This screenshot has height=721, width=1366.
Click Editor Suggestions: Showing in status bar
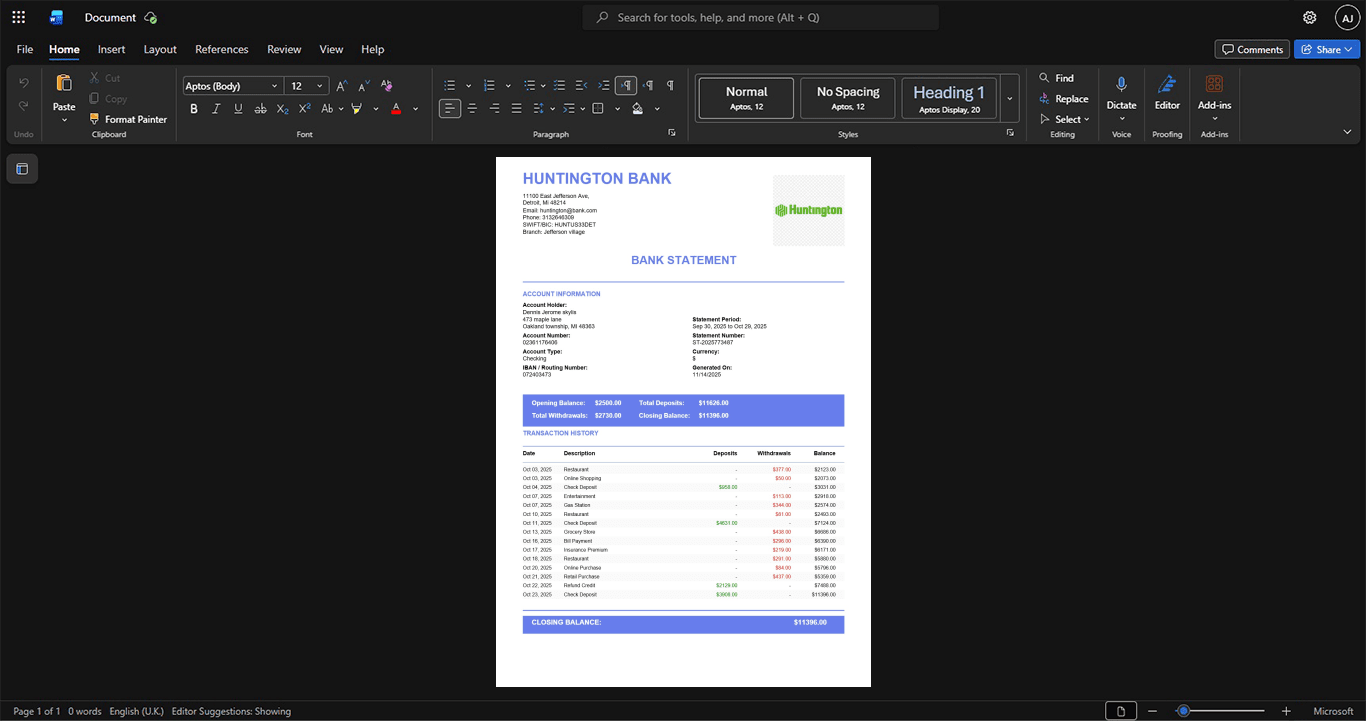pyautogui.click(x=231, y=711)
